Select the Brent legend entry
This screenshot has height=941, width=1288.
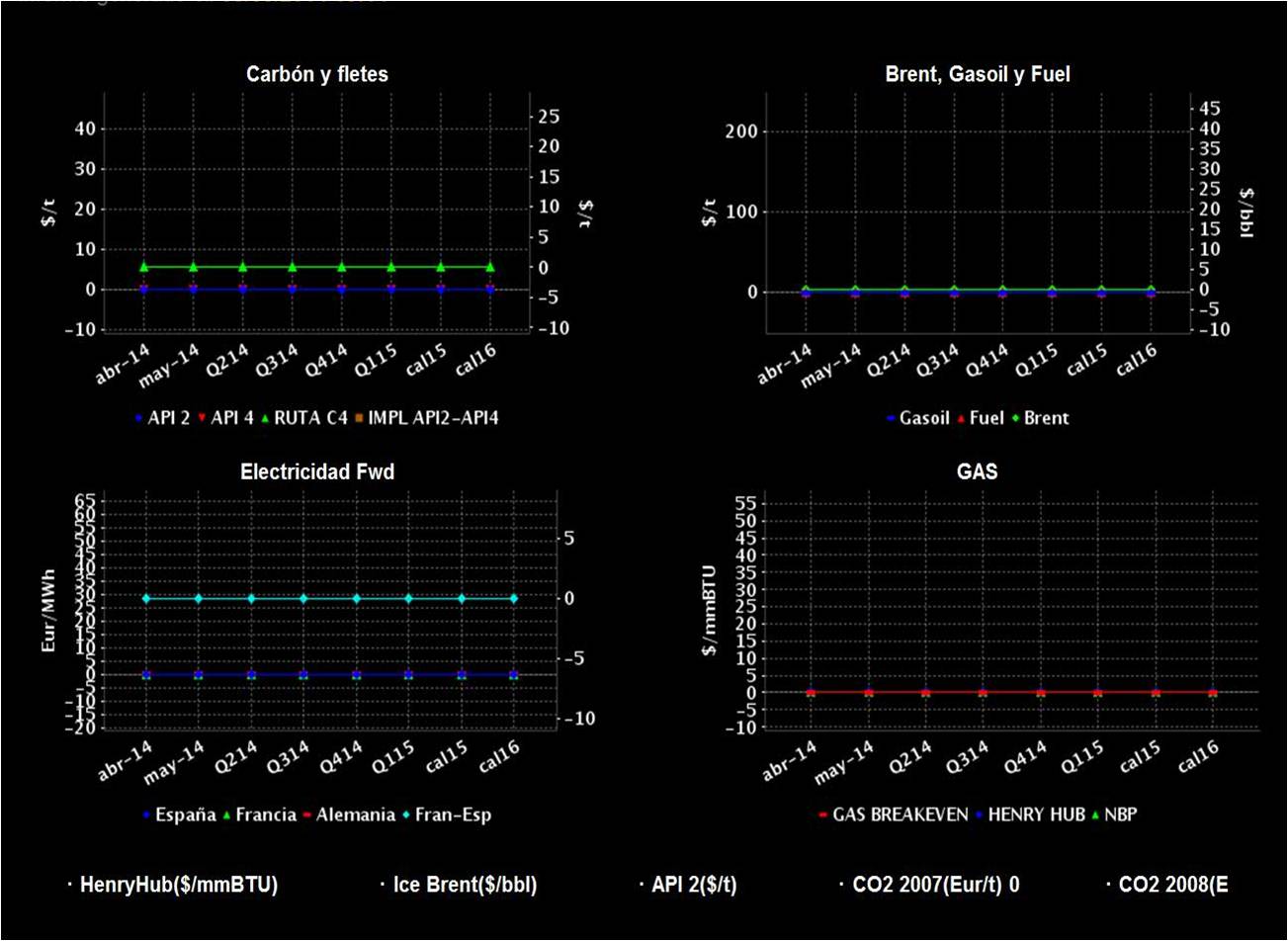tap(1041, 418)
